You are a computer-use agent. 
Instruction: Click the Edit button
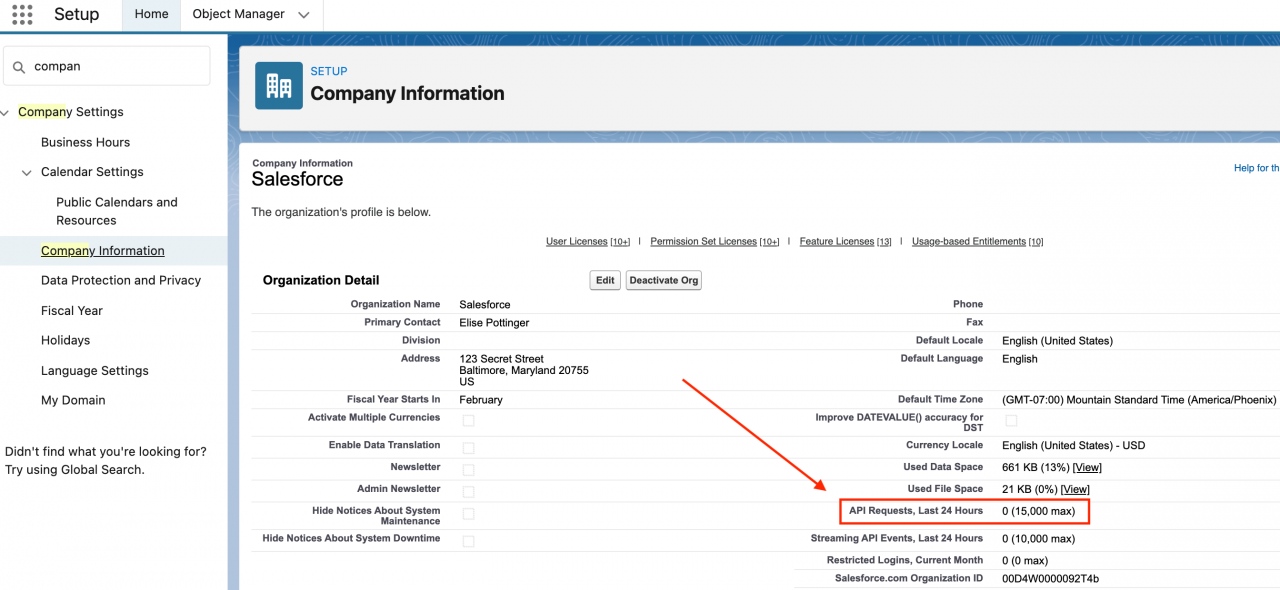click(604, 280)
